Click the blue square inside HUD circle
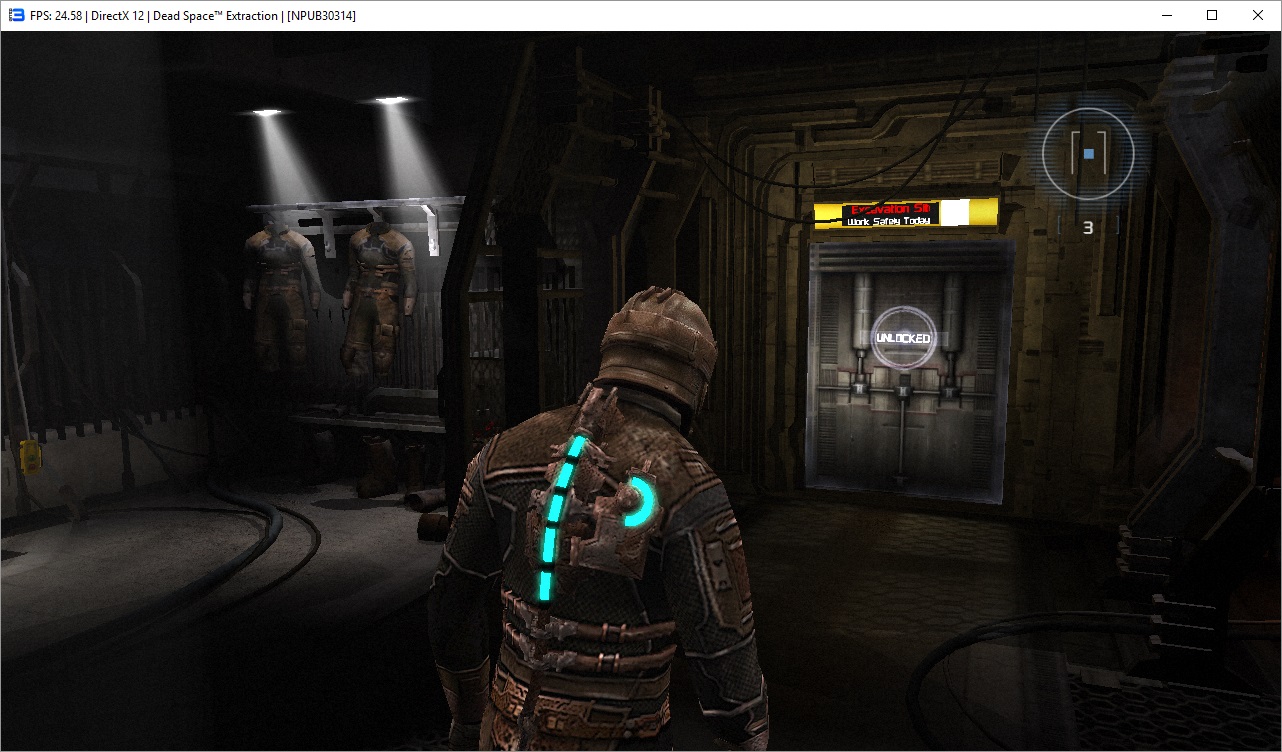1282x752 pixels. [x=1088, y=153]
